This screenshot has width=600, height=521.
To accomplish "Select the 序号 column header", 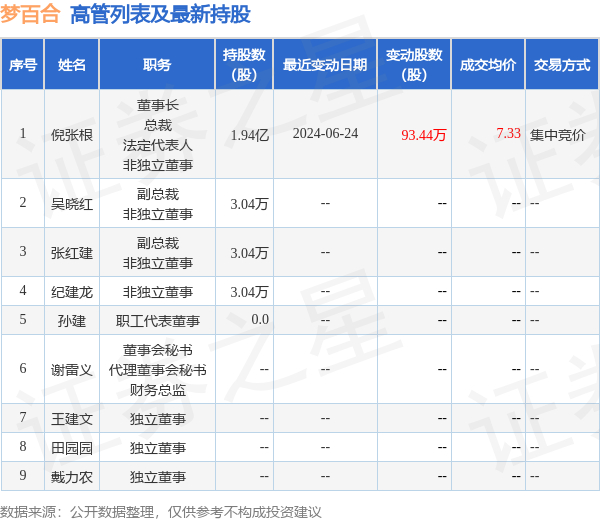I will click(23, 64).
